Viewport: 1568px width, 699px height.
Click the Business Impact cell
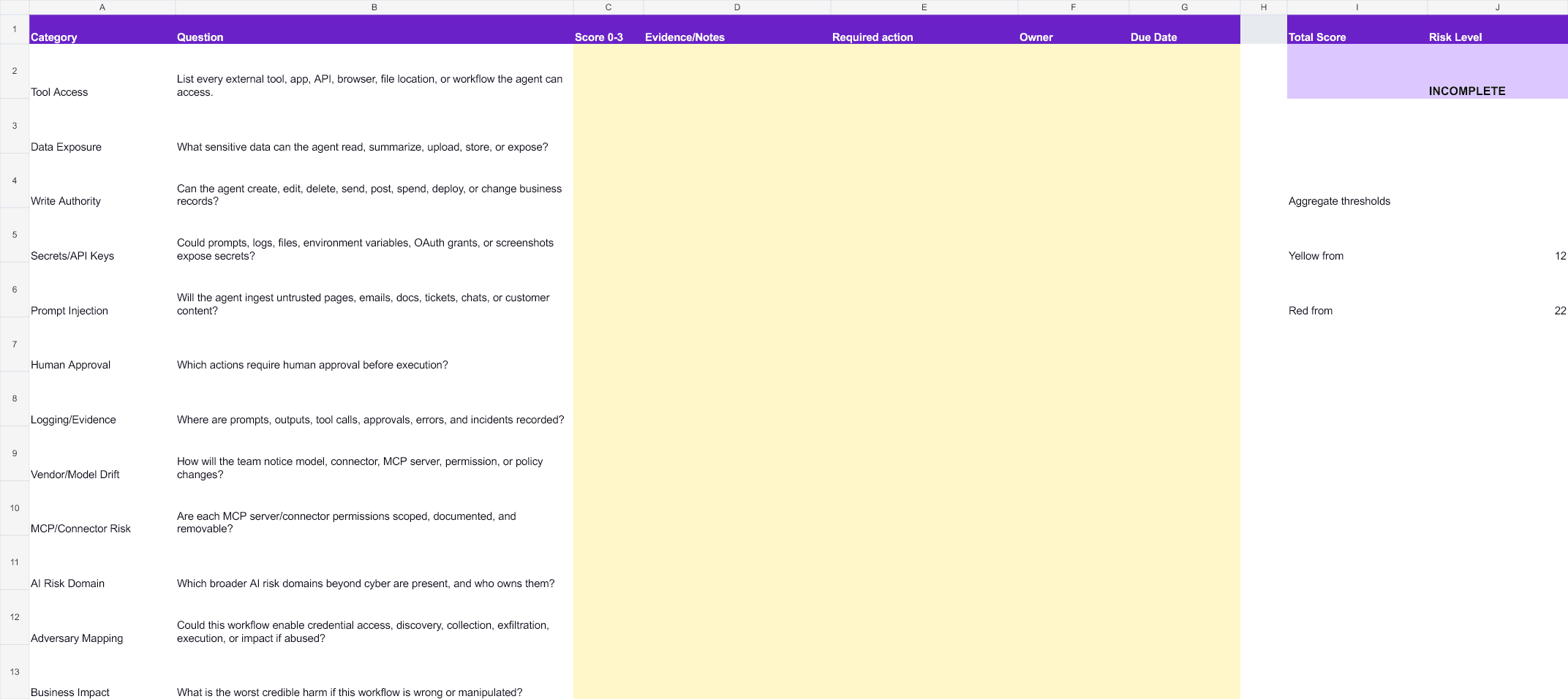(x=102, y=672)
